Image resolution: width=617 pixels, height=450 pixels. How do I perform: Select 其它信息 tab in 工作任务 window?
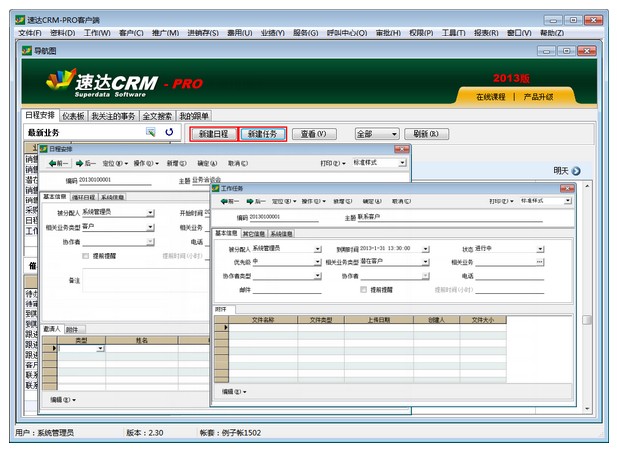pos(253,234)
